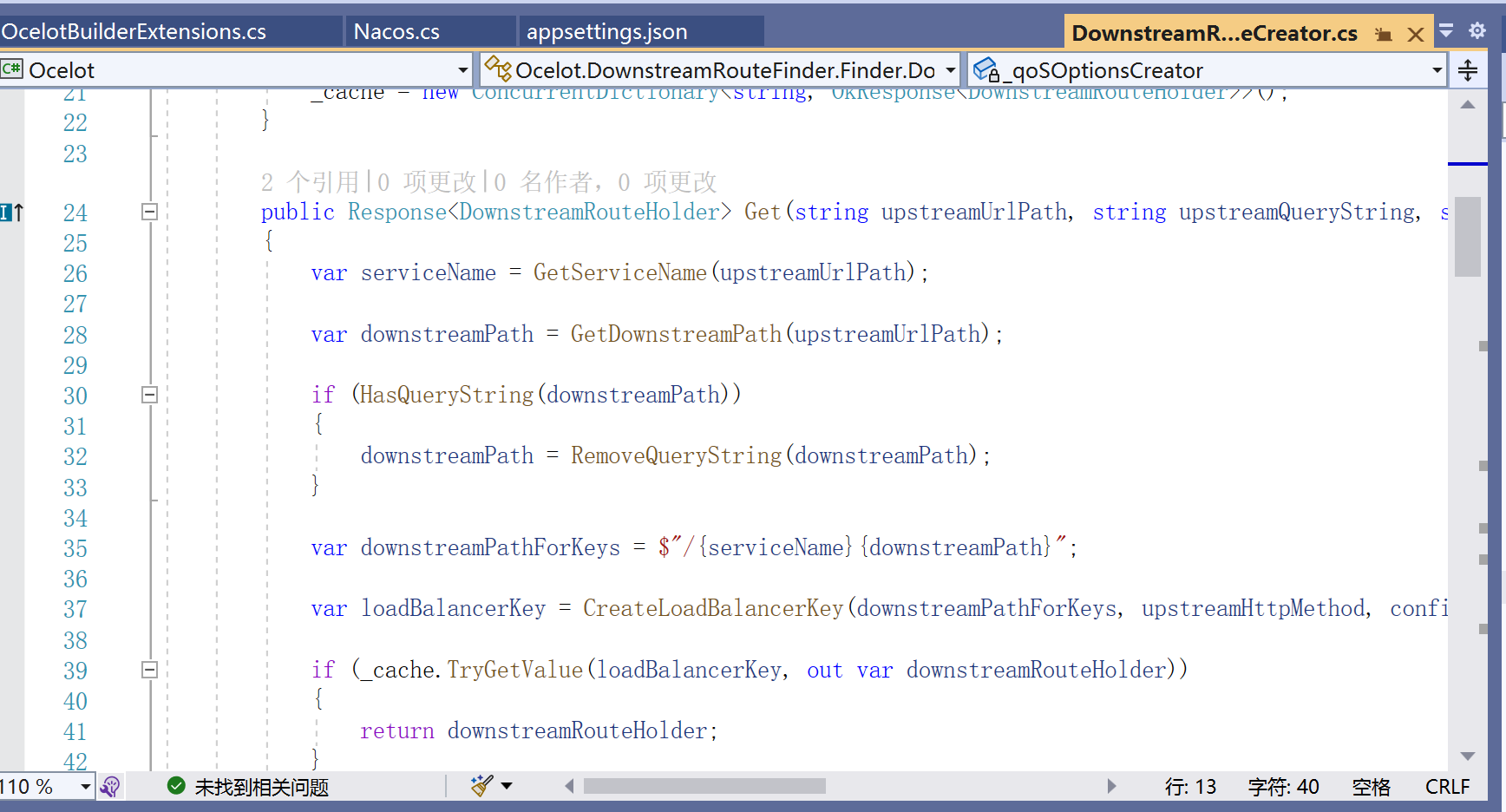
Task: Open the _qoSOptionsCreator member dropdown
Action: point(1436,70)
